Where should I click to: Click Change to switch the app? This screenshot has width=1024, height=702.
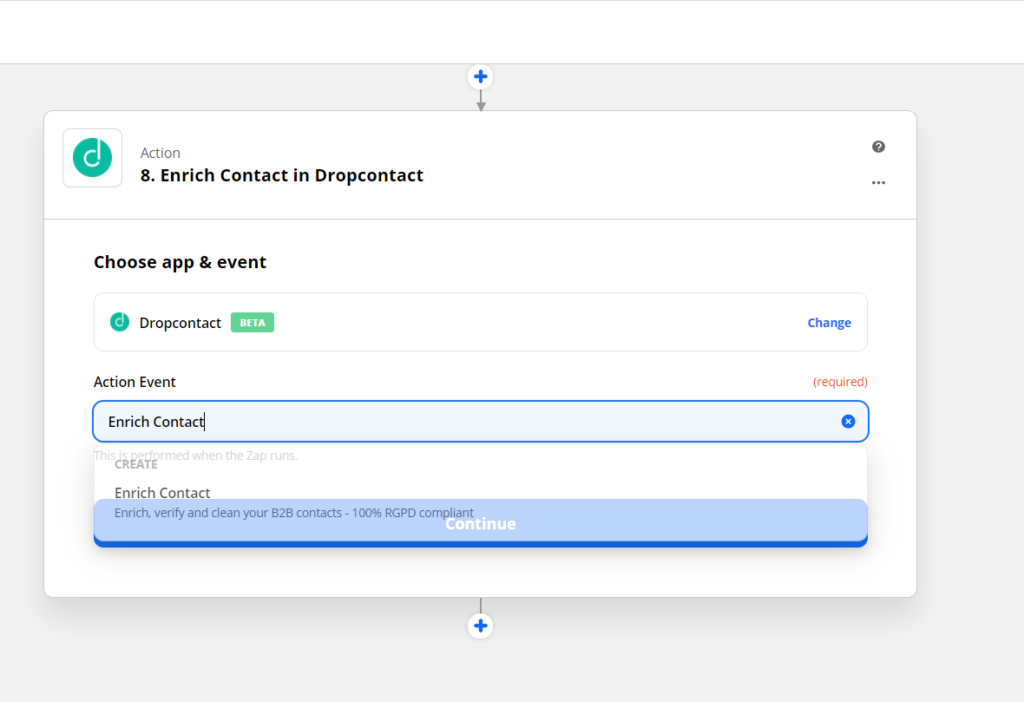(829, 323)
